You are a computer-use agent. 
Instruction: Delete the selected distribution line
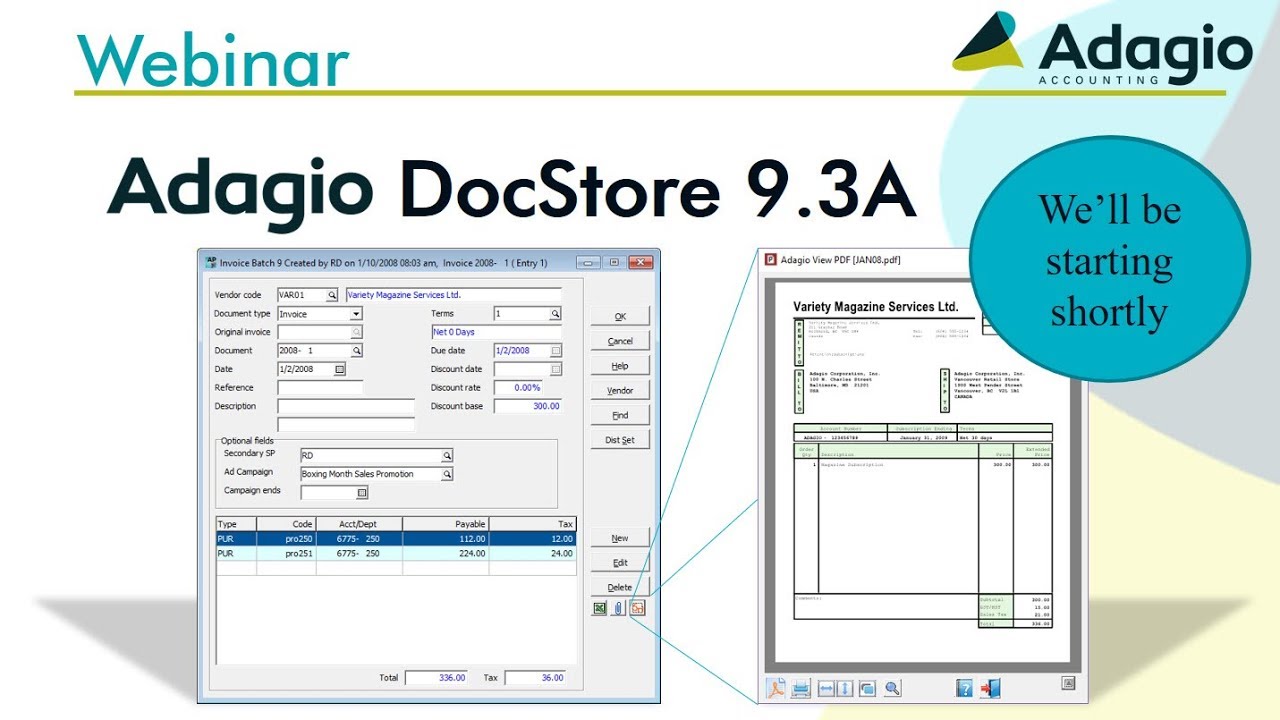(620, 587)
